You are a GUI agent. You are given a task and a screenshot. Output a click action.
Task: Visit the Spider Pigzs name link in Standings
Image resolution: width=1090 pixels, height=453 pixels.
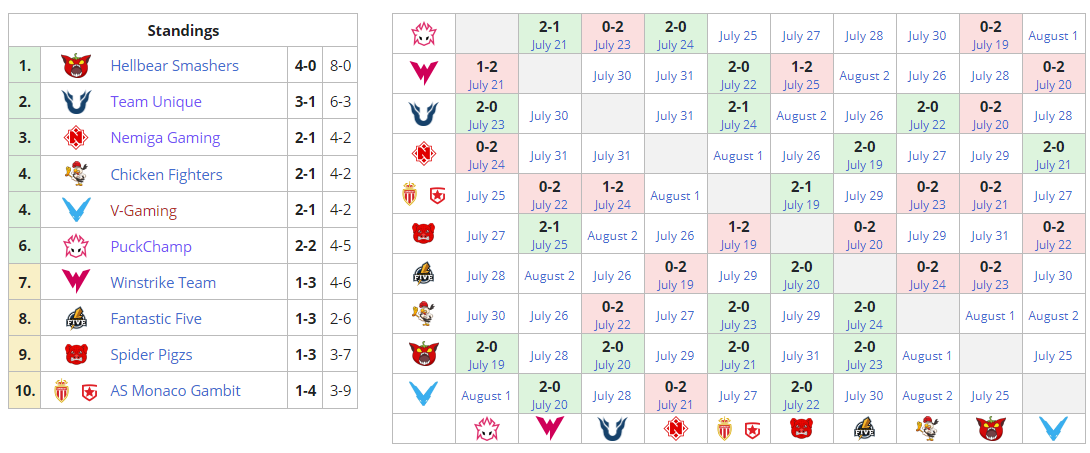151,355
